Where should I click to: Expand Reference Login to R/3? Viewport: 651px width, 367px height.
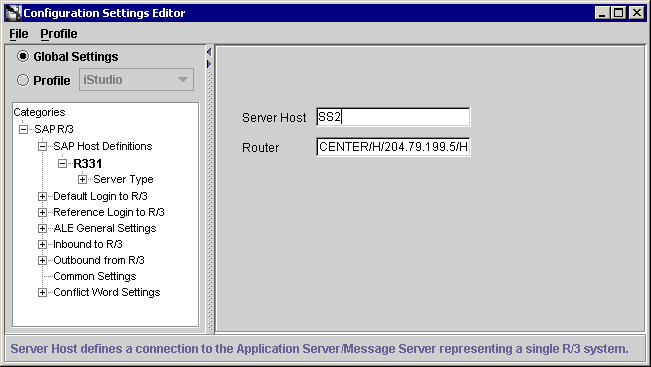pos(42,213)
